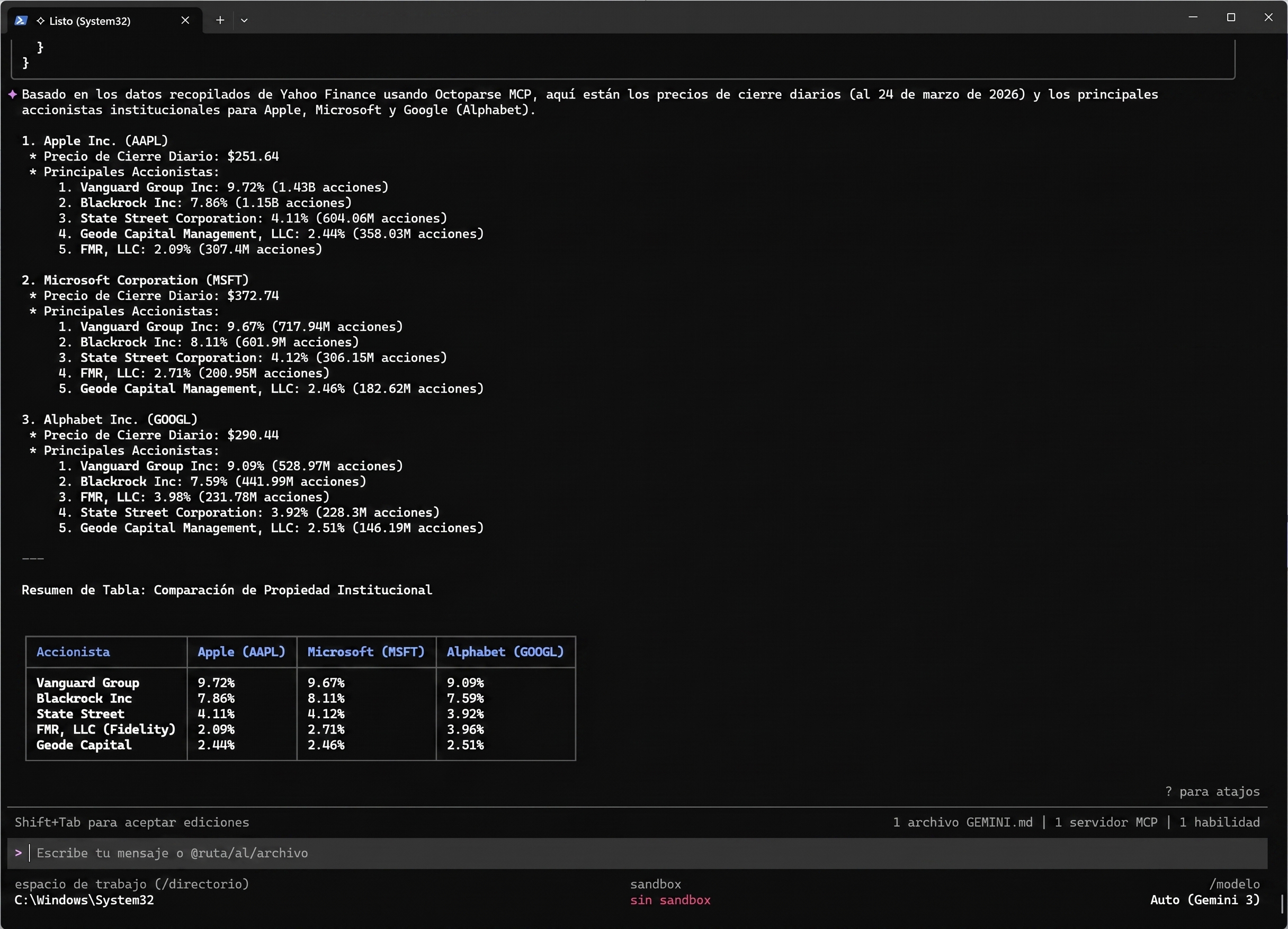
Task: Focus the message input field
Action: (637, 853)
